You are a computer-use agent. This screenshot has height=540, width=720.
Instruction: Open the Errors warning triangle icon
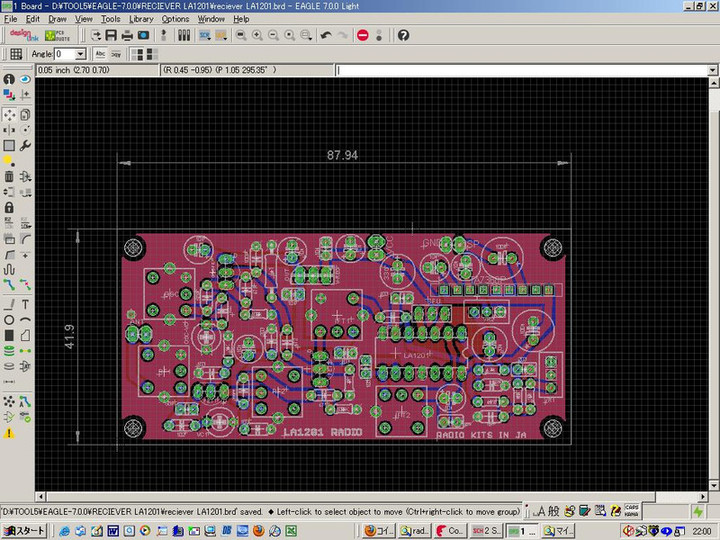pyautogui.click(x=9, y=433)
